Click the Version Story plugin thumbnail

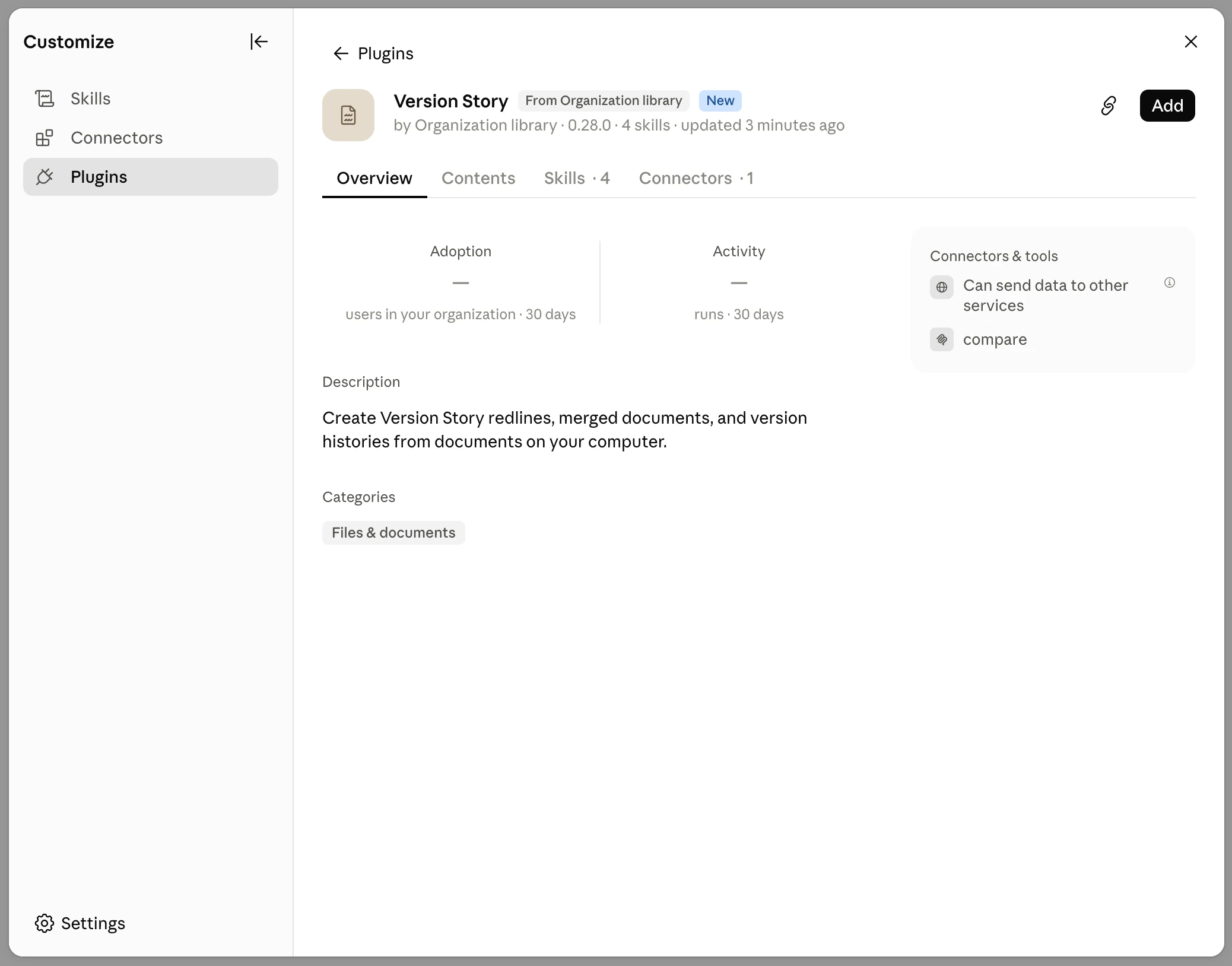(x=348, y=115)
